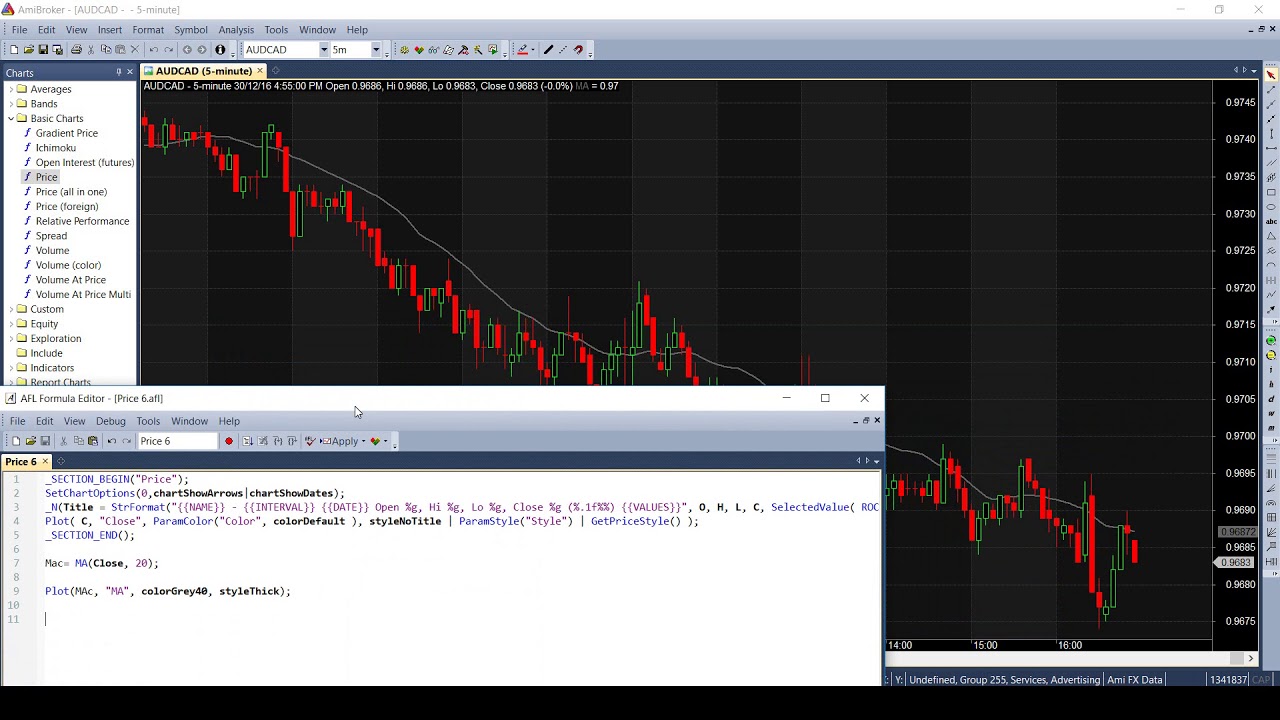Expand the Exploration folder in the Charts tree
This screenshot has height=720, width=1280.
pyautogui.click(x=11, y=338)
